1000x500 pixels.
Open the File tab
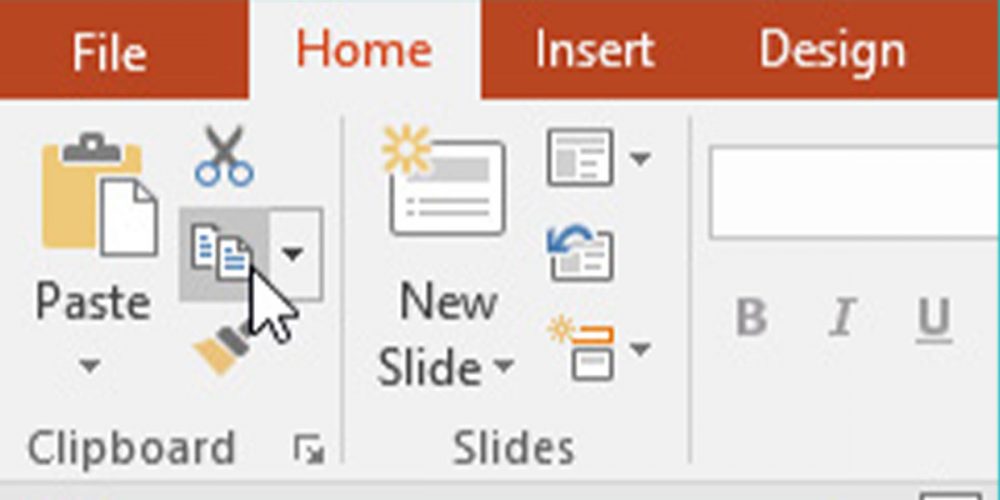(111, 52)
